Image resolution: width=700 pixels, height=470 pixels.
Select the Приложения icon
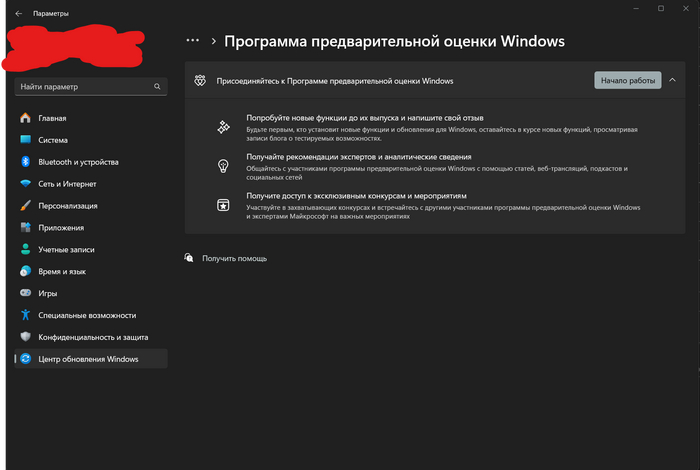25,227
